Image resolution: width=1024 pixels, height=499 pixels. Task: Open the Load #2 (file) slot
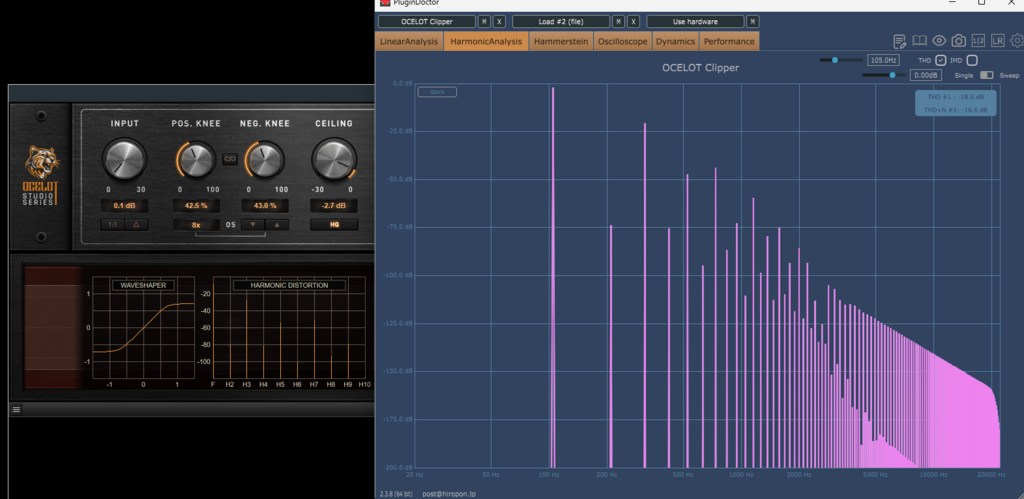(x=561, y=22)
